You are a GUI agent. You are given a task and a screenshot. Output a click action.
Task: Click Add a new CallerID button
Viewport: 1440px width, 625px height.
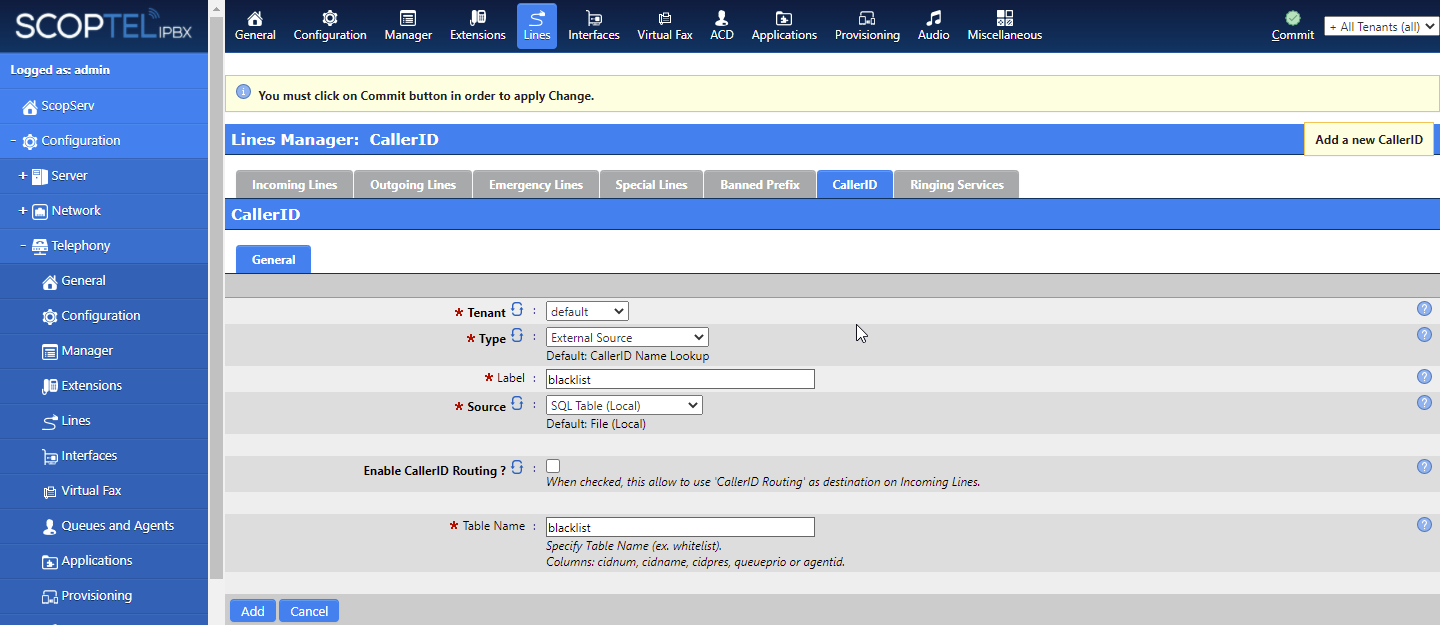click(1369, 140)
